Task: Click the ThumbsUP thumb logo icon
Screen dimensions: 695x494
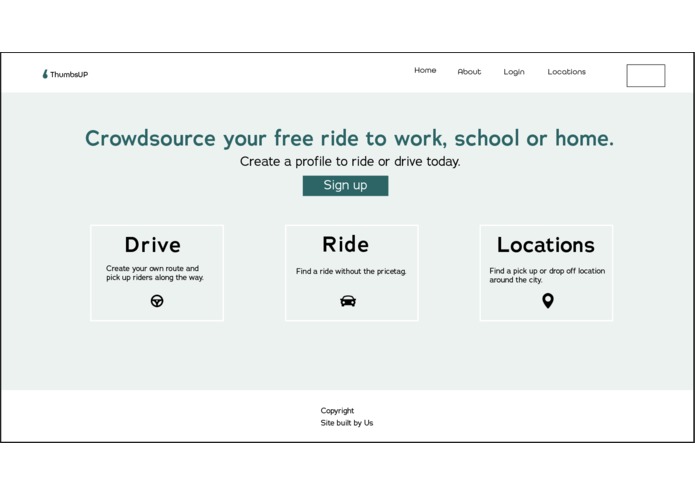Action: 45,74
